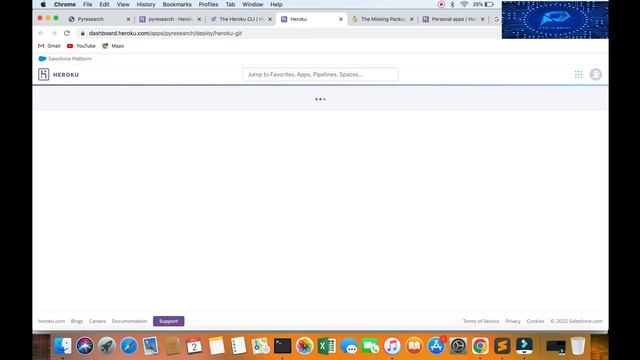Viewport: 640px width, 360px height.
Task: Click the lock icon in address bar
Action: point(82,33)
